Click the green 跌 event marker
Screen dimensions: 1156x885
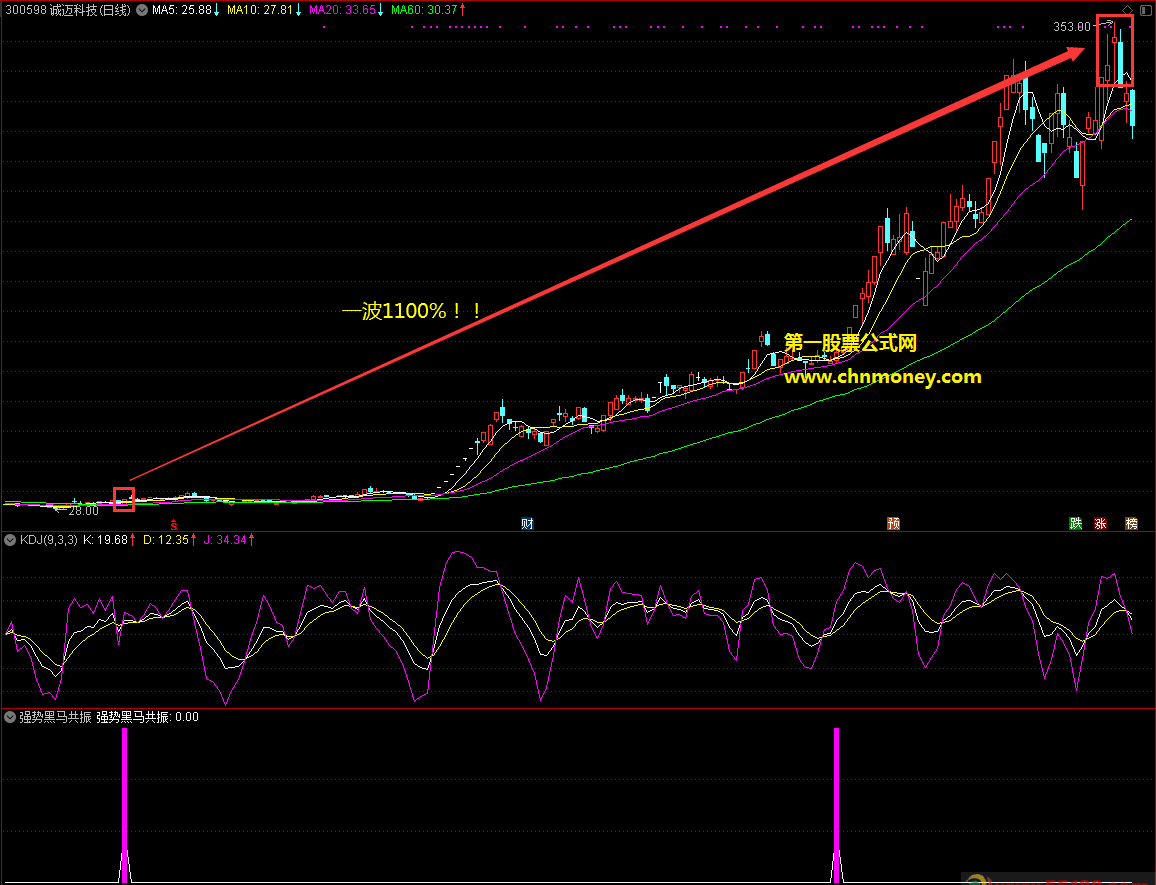1076,524
